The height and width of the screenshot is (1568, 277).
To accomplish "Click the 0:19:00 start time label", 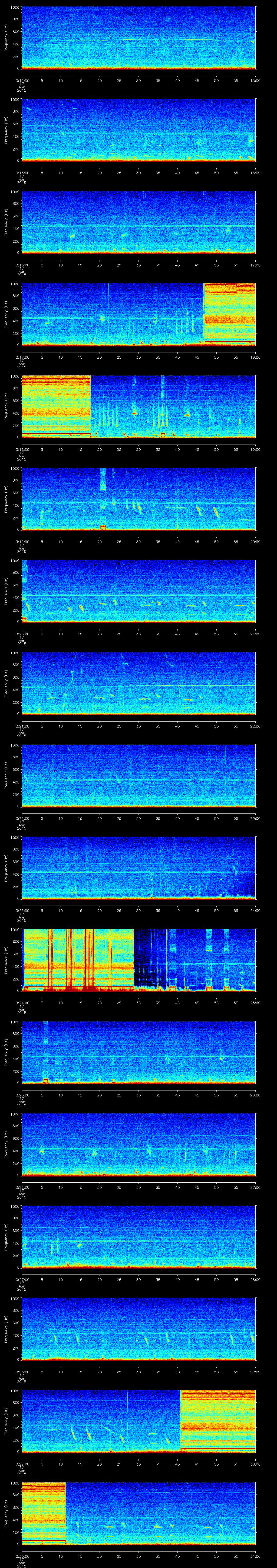I will coord(22,542).
